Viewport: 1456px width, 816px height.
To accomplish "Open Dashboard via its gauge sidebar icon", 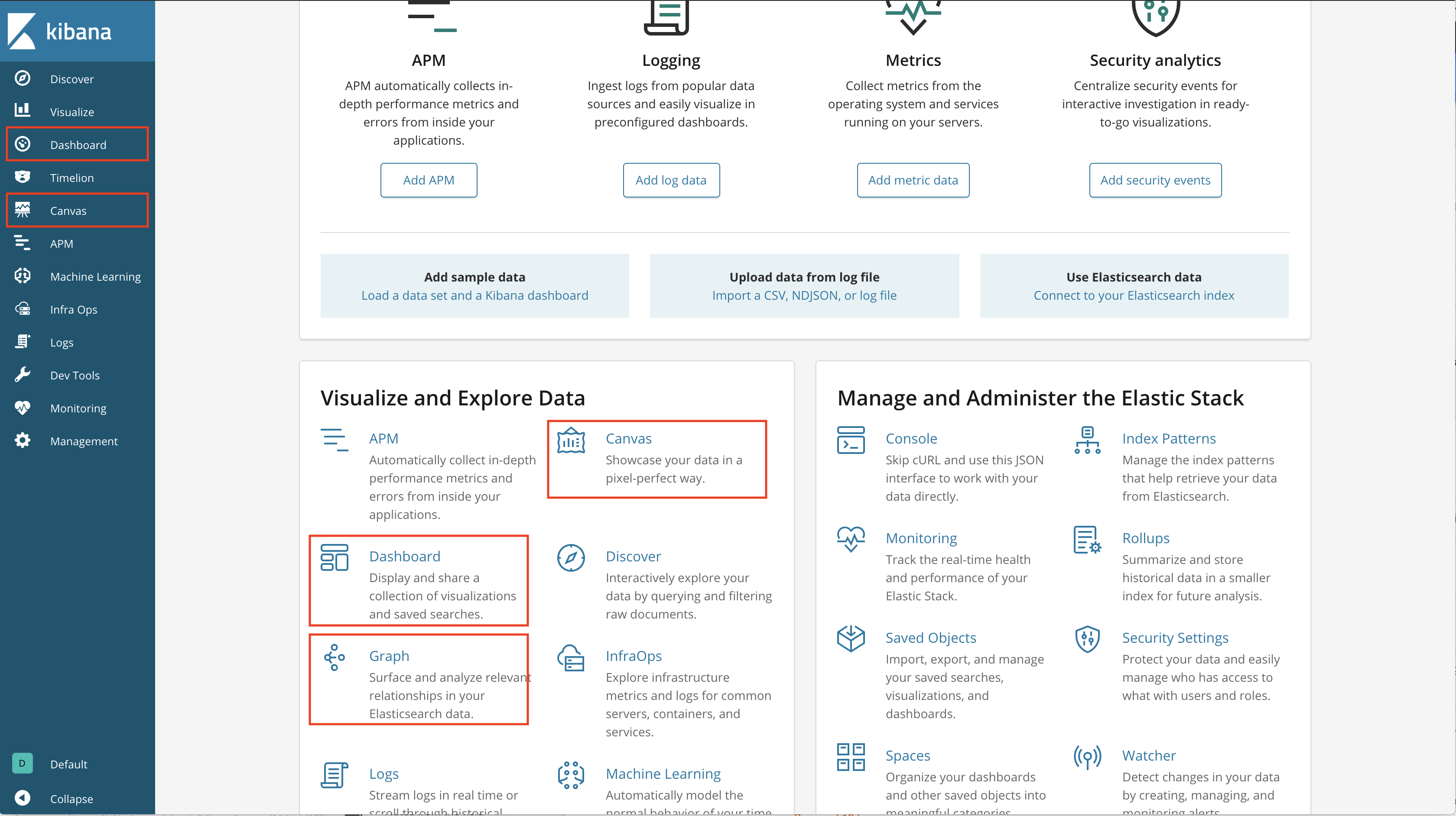I will 23,144.
